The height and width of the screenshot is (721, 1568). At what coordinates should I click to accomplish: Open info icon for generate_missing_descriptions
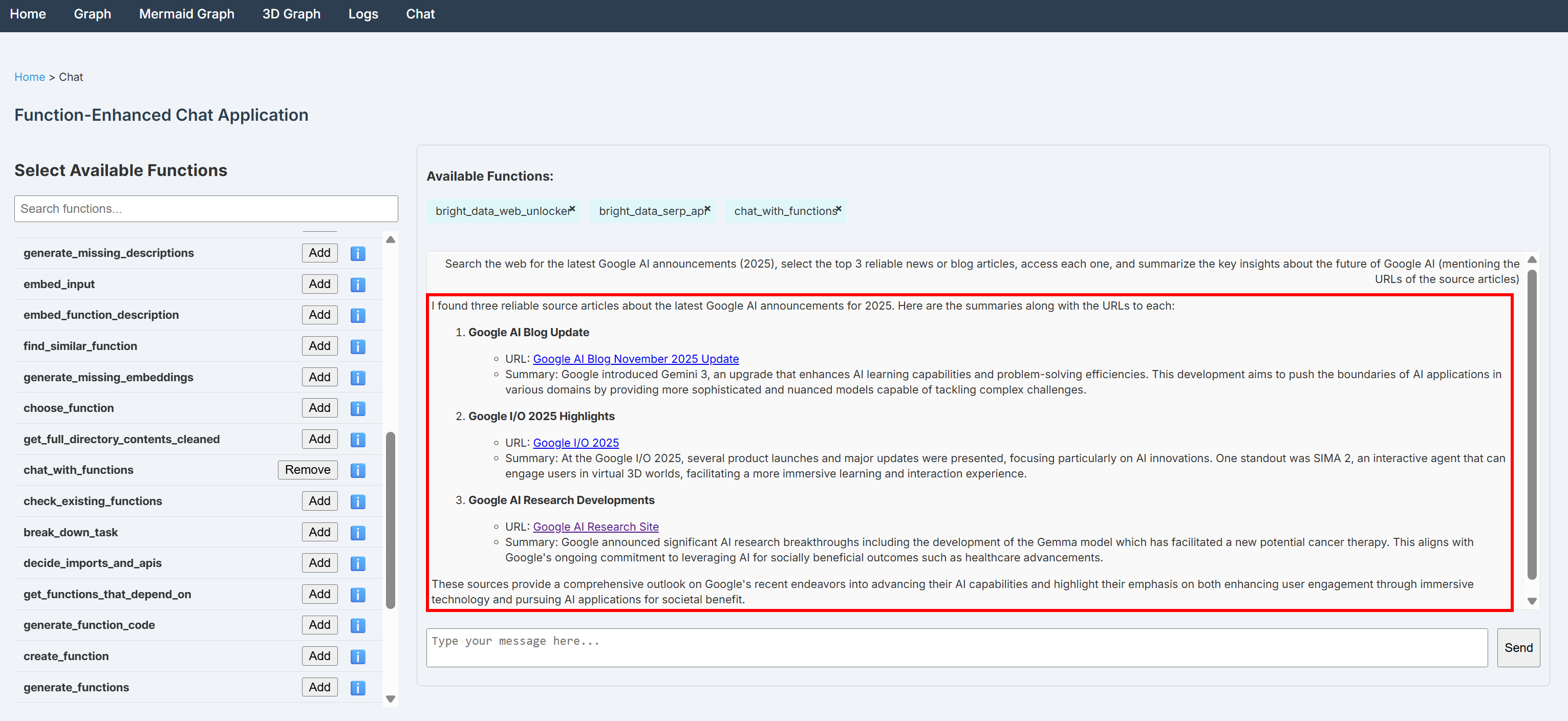tap(358, 253)
